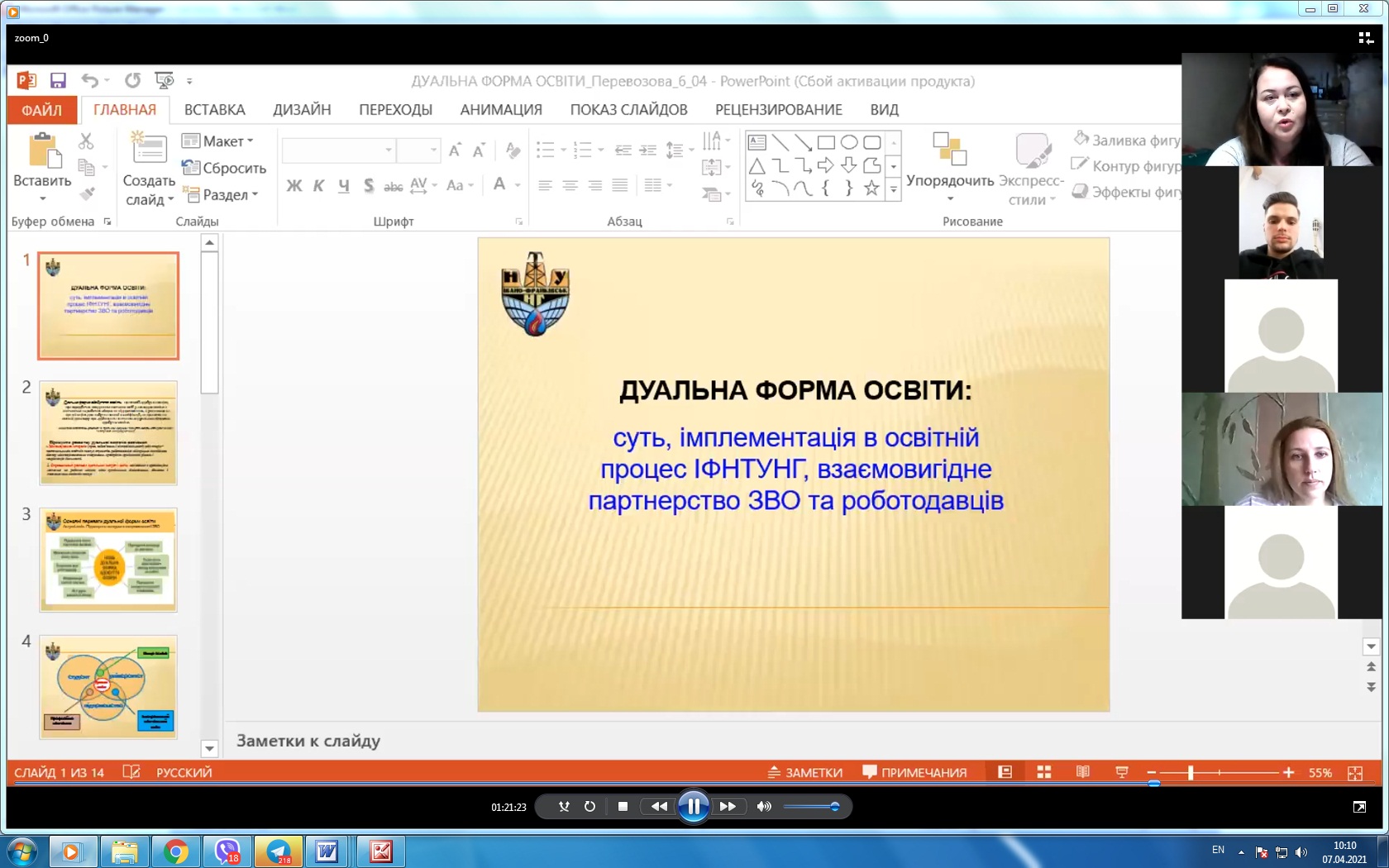The image size is (1389, 868).
Task: Open the line spacing dropdown
Action: tap(680, 150)
